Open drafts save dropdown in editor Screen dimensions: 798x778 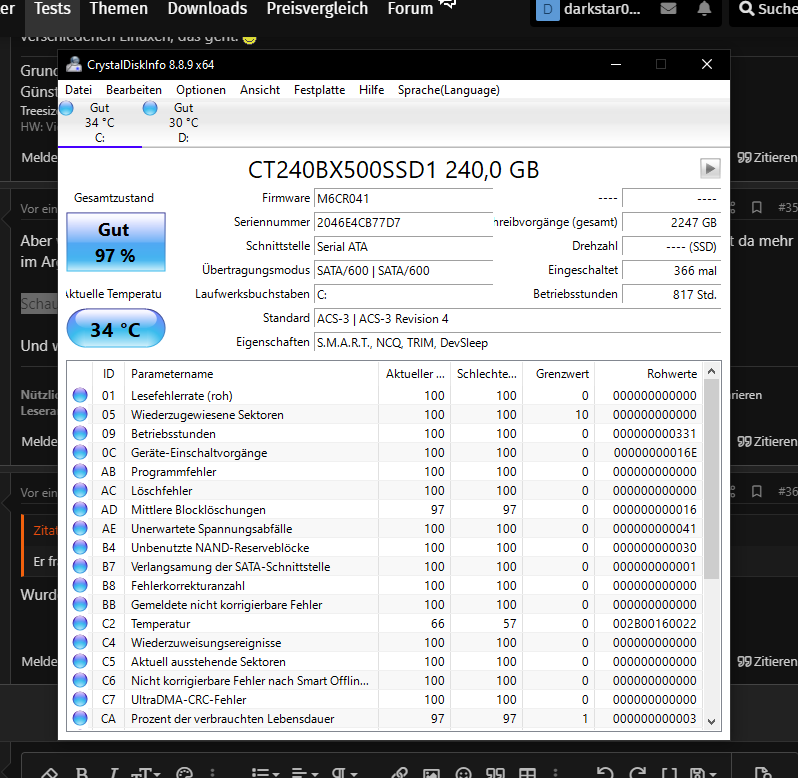click(703, 773)
